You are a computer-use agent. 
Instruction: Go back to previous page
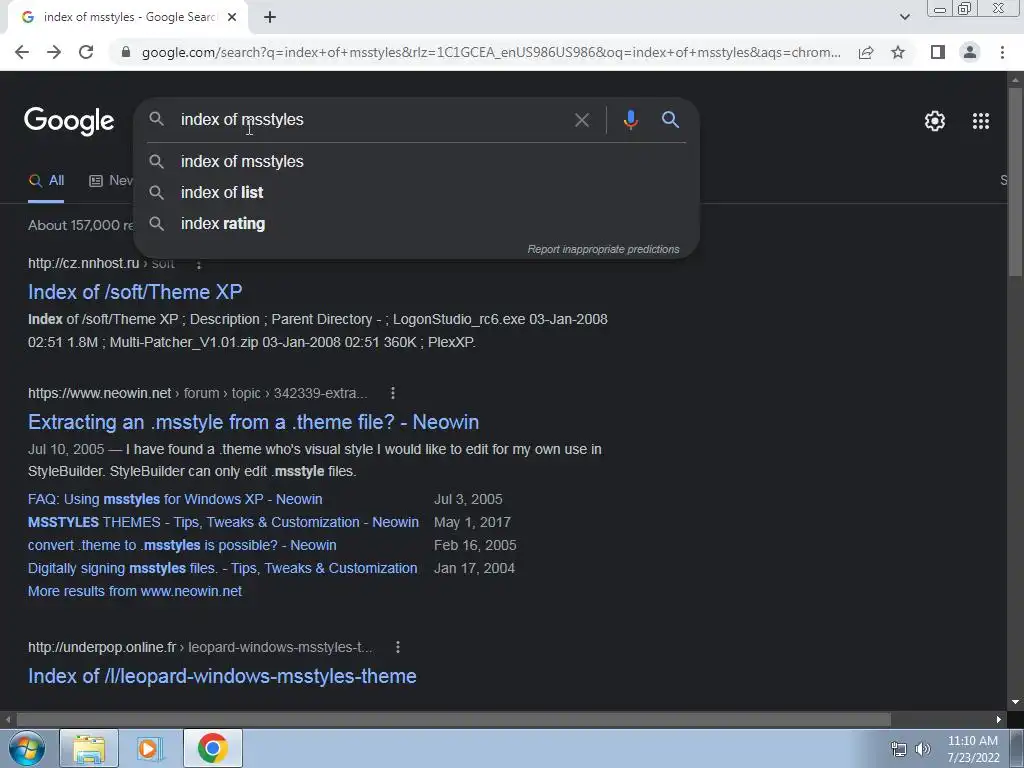22,52
